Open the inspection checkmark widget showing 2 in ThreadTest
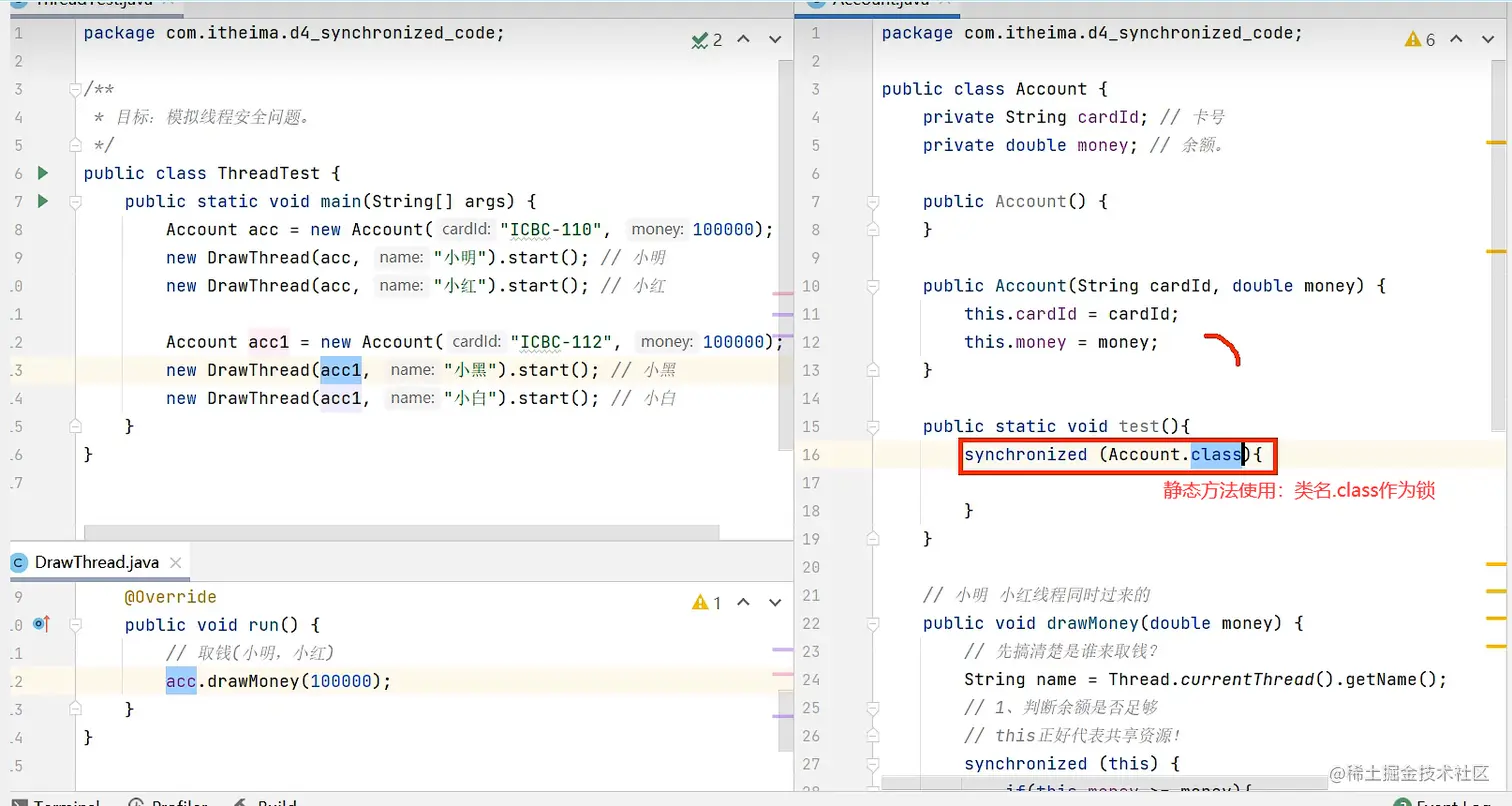The height and width of the screenshot is (806, 1512). [707, 40]
